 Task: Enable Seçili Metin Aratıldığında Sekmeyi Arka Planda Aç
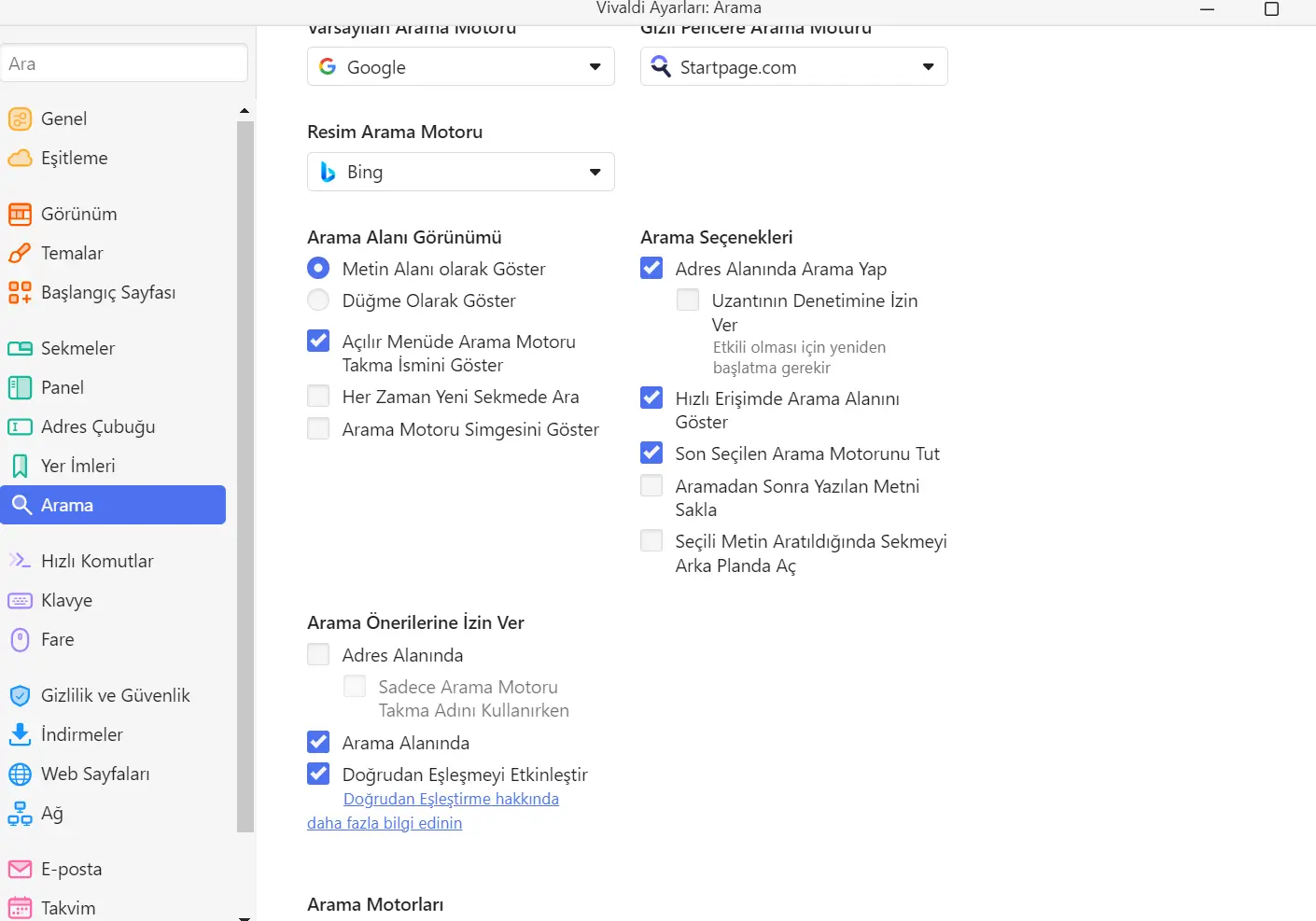point(651,540)
